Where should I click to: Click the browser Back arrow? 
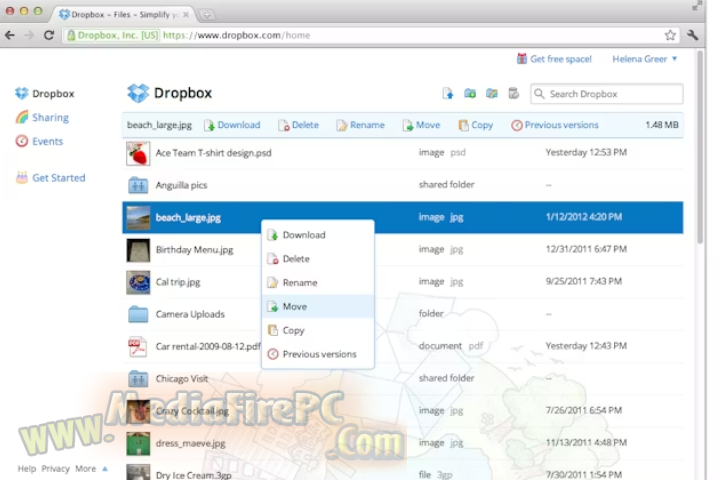pos(10,35)
